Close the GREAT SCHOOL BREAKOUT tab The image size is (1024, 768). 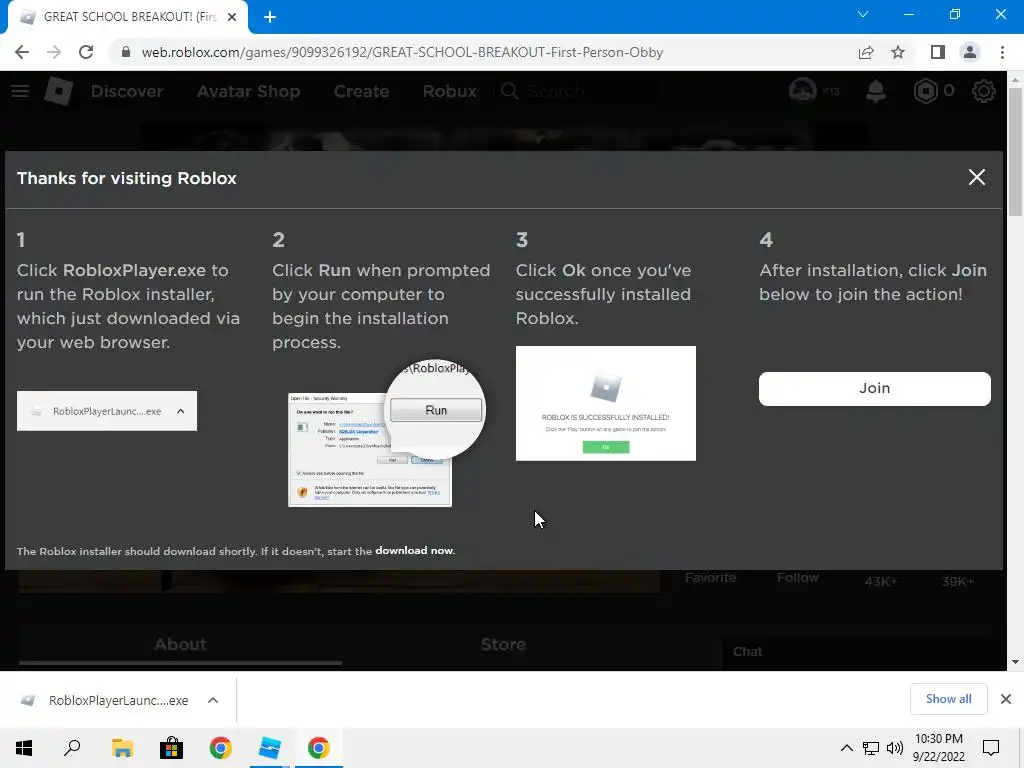coord(232,17)
